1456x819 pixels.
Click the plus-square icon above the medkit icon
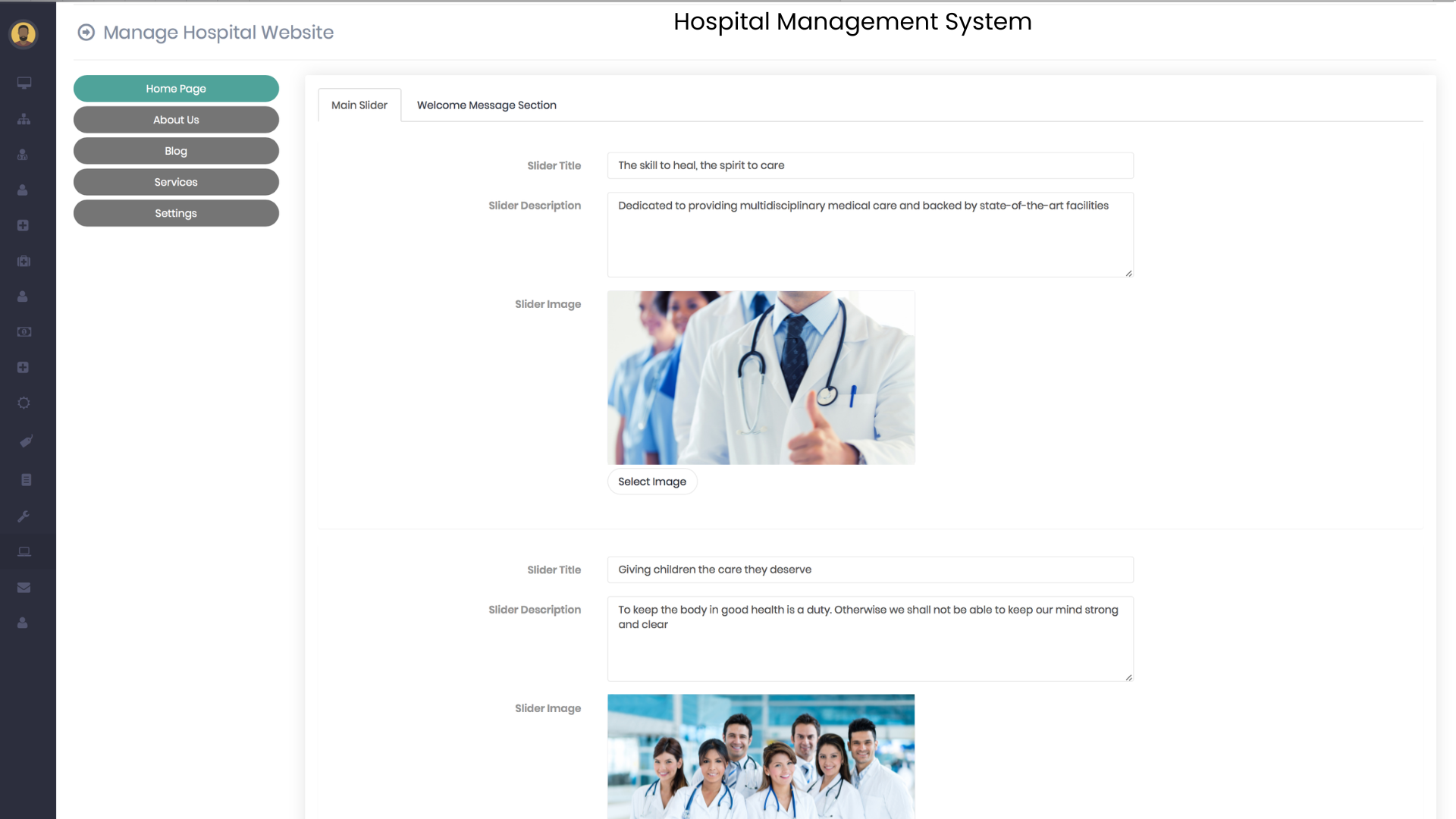23,225
